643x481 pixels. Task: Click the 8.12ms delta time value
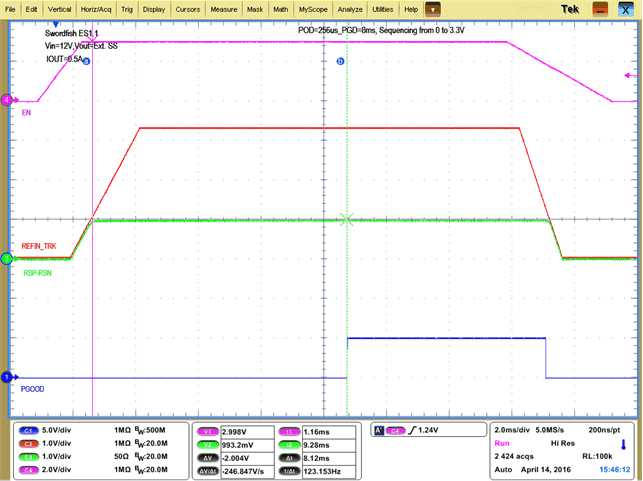pyautogui.click(x=329, y=458)
